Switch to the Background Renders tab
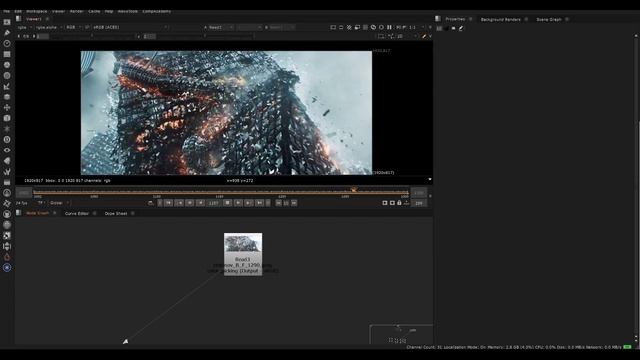Screen dimensions: 640x360 click(500, 19)
